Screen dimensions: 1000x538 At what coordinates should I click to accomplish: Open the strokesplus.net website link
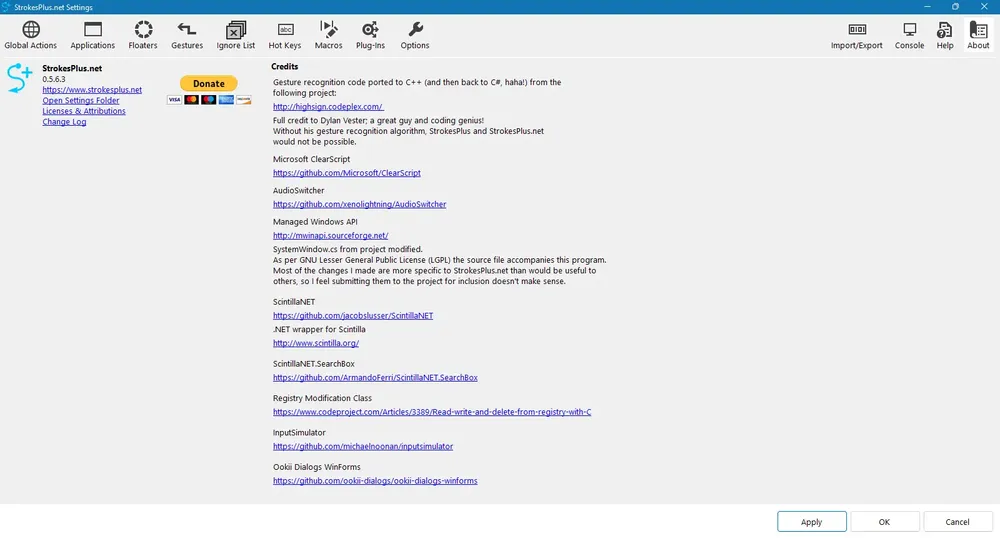coord(92,90)
